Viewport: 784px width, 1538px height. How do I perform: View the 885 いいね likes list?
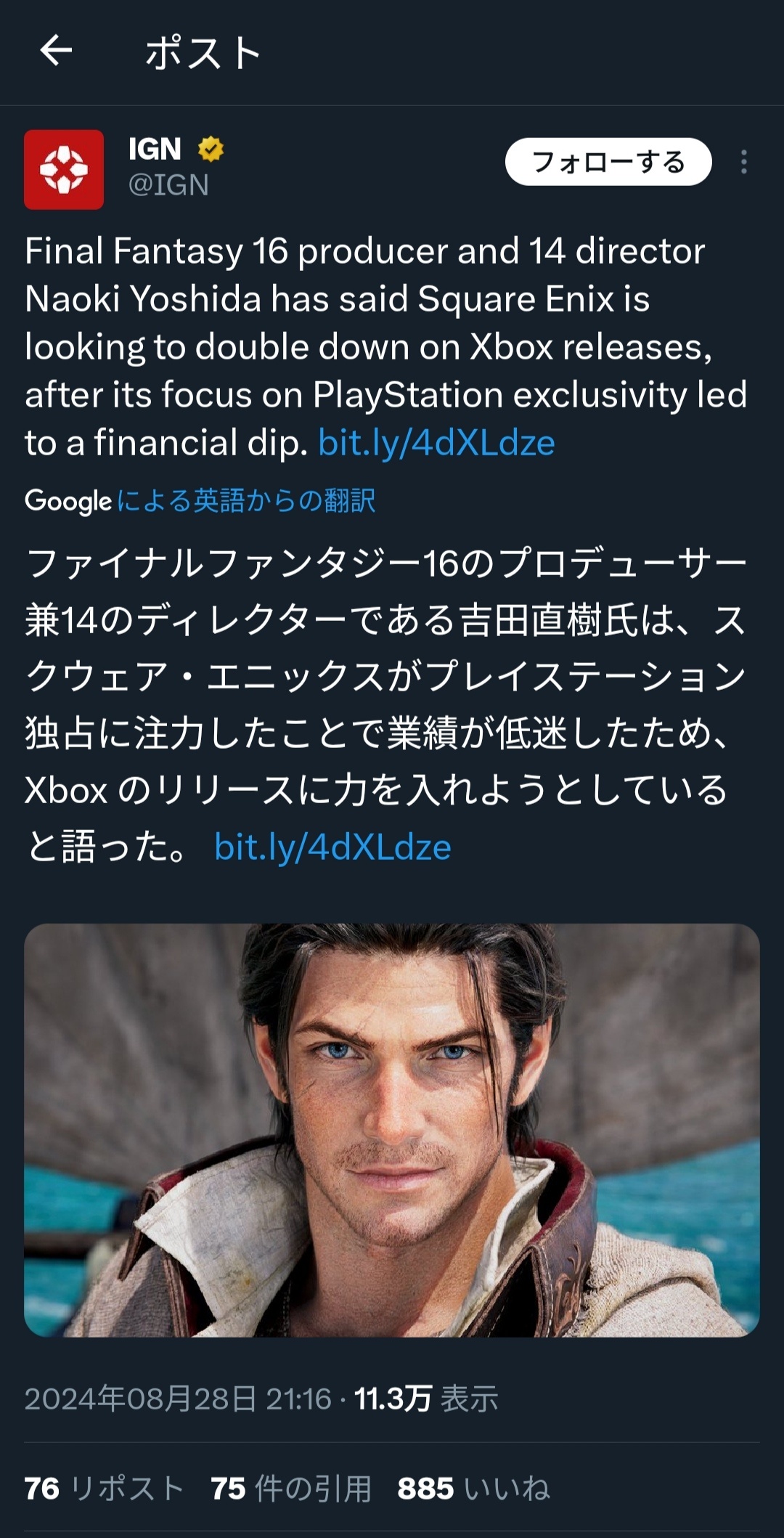click(x=473, y=1489)
